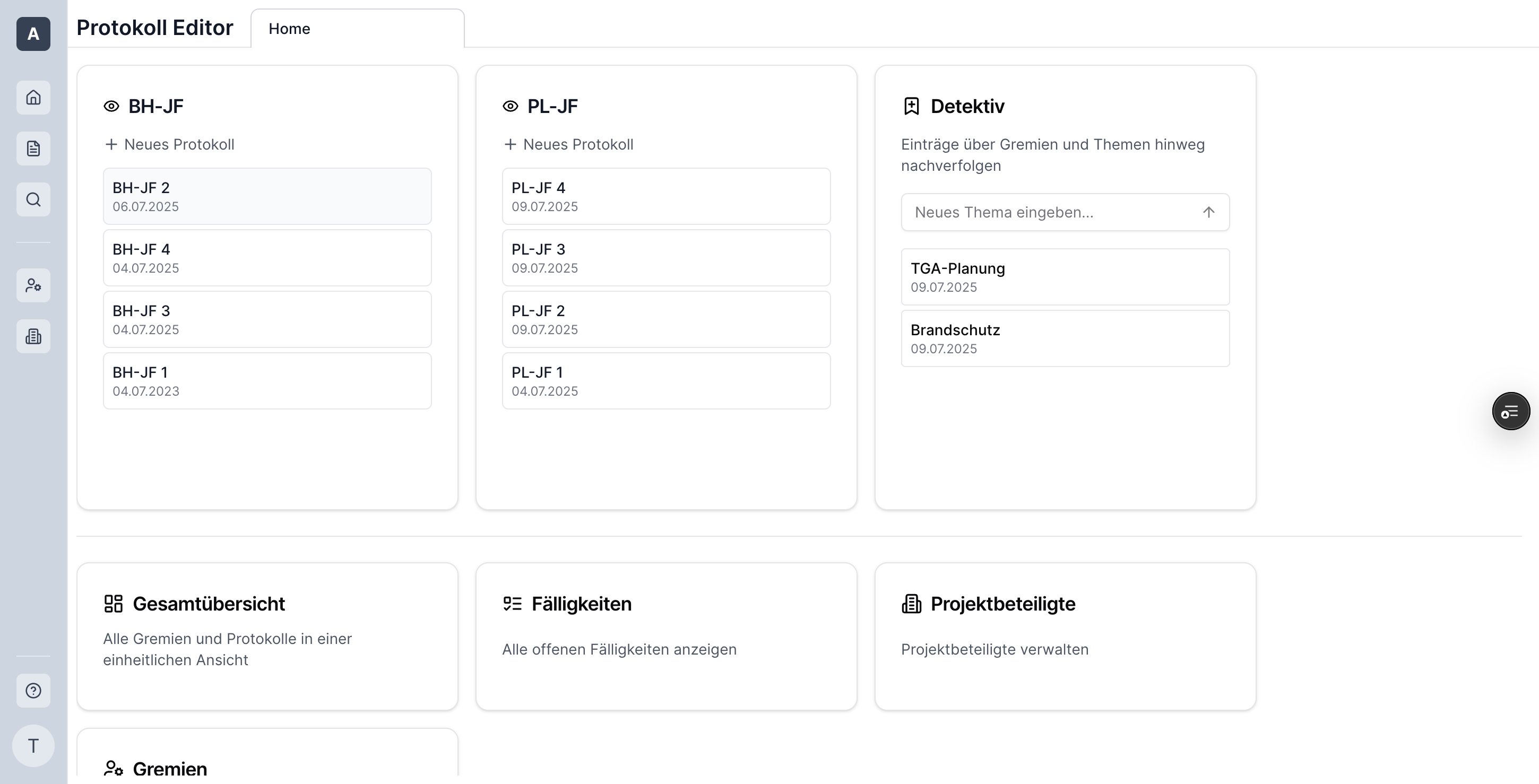Open the BH-JF 2 protocol entry

(267, 196)
